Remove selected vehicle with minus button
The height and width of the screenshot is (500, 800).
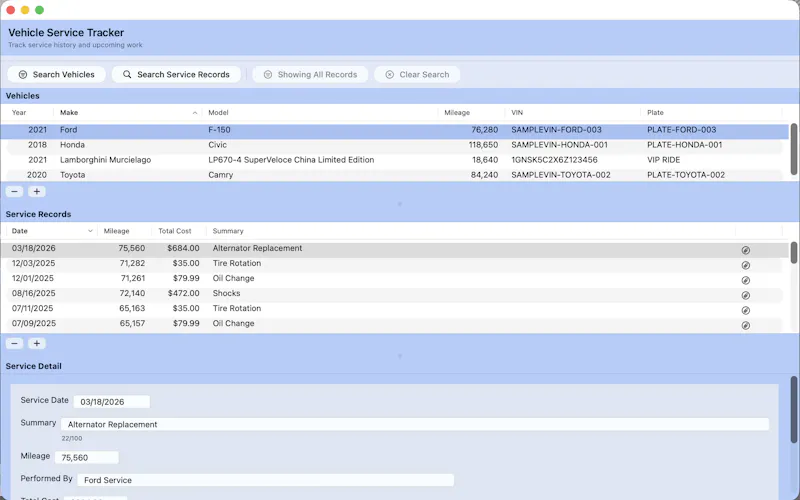(14, 191)
